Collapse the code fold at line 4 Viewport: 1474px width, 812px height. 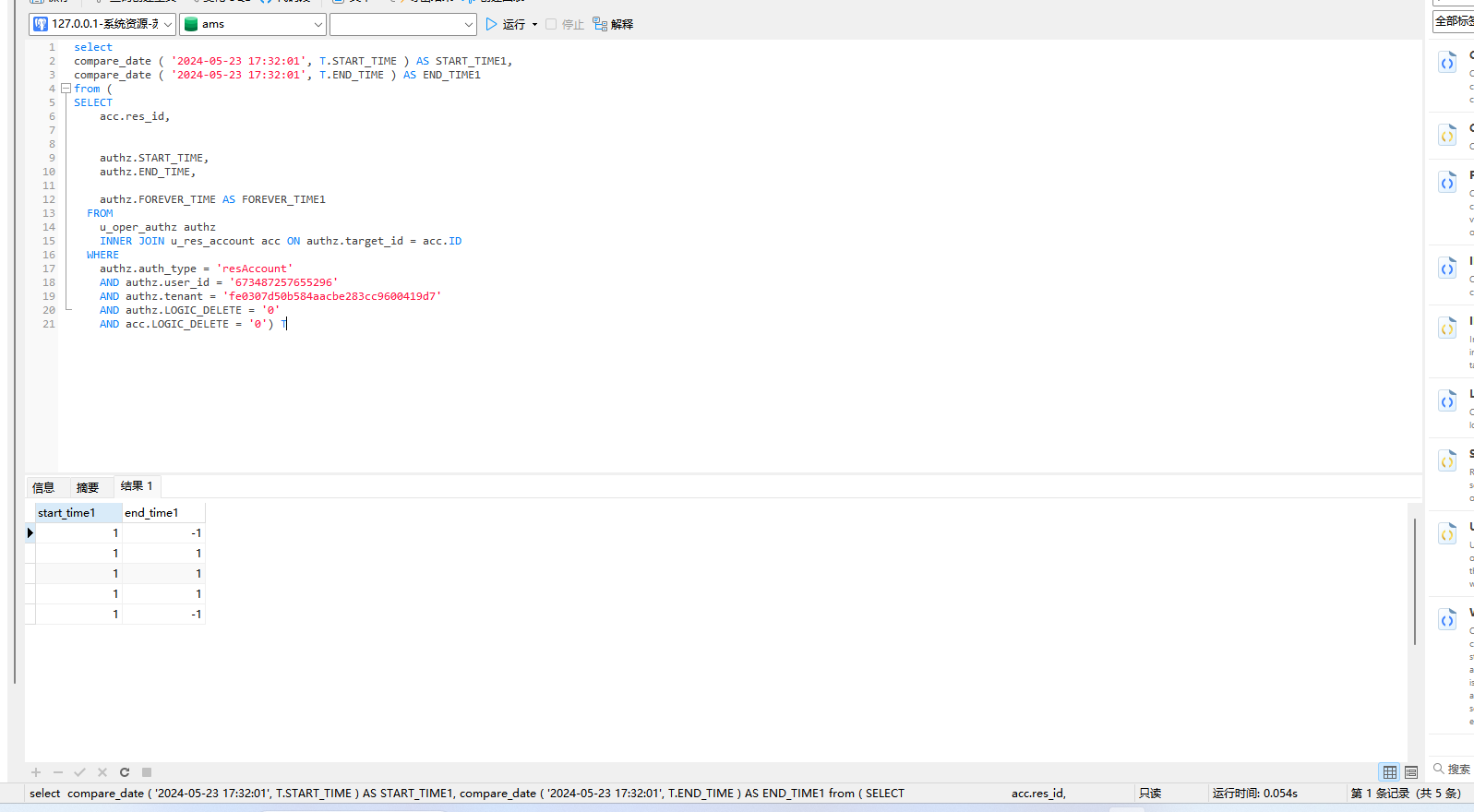point(66,89)
